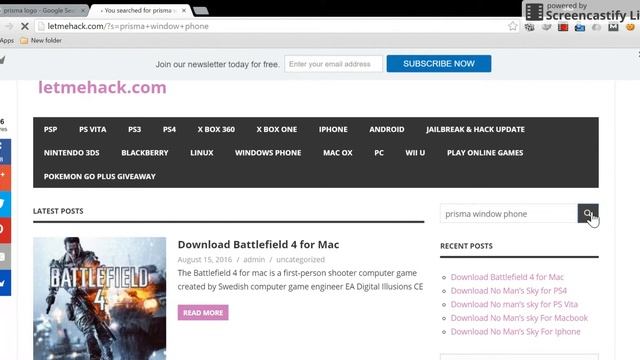640x360 pixels.
Task: Select PC in the nav menu
Action: 379,153
